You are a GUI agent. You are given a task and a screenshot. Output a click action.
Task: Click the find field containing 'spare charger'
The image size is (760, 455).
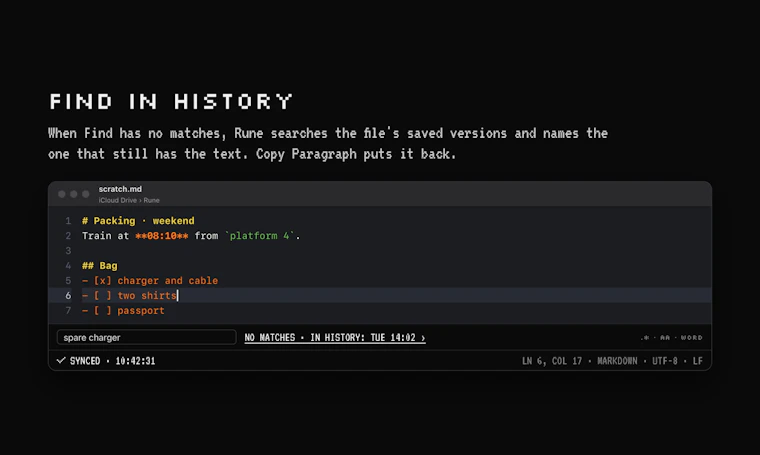pos(146,337)
